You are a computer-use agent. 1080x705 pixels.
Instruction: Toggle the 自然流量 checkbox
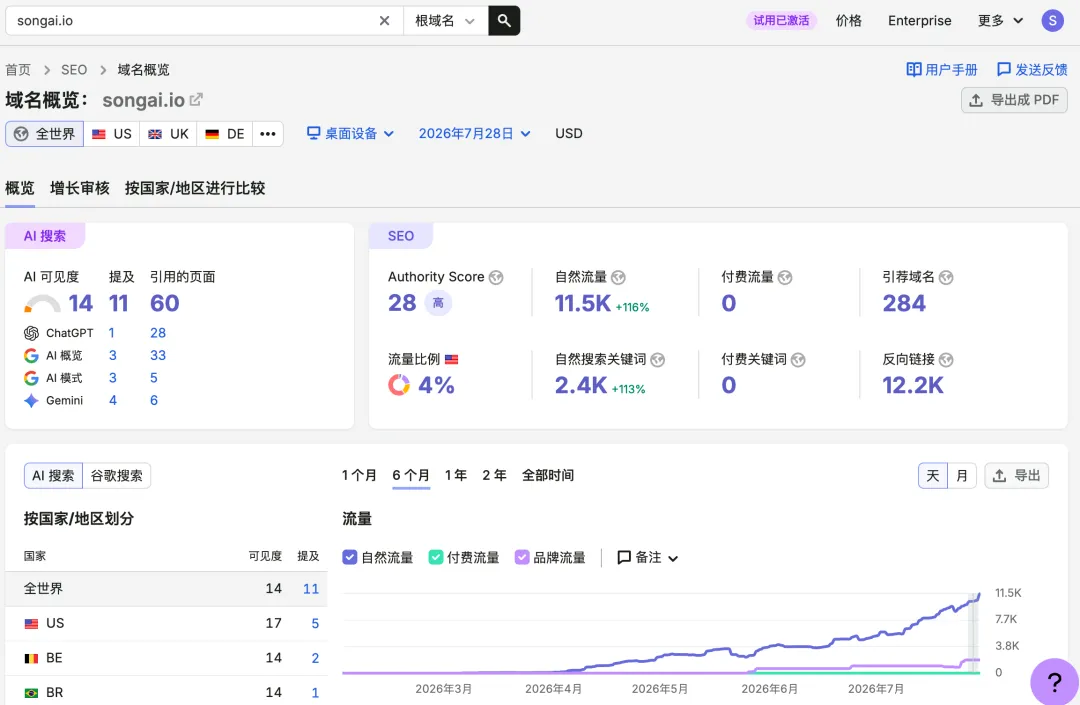tap(350, 558)
